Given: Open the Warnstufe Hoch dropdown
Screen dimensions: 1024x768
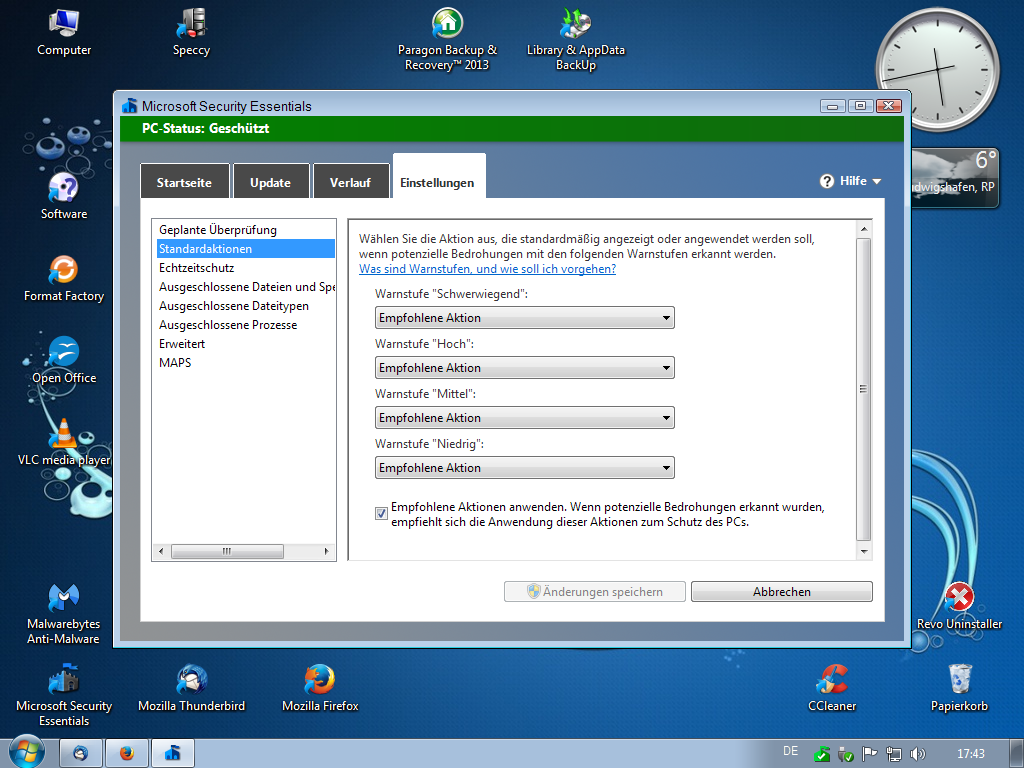Looking at the screenshot, I should pyautogui.click(x=524, y=368).
